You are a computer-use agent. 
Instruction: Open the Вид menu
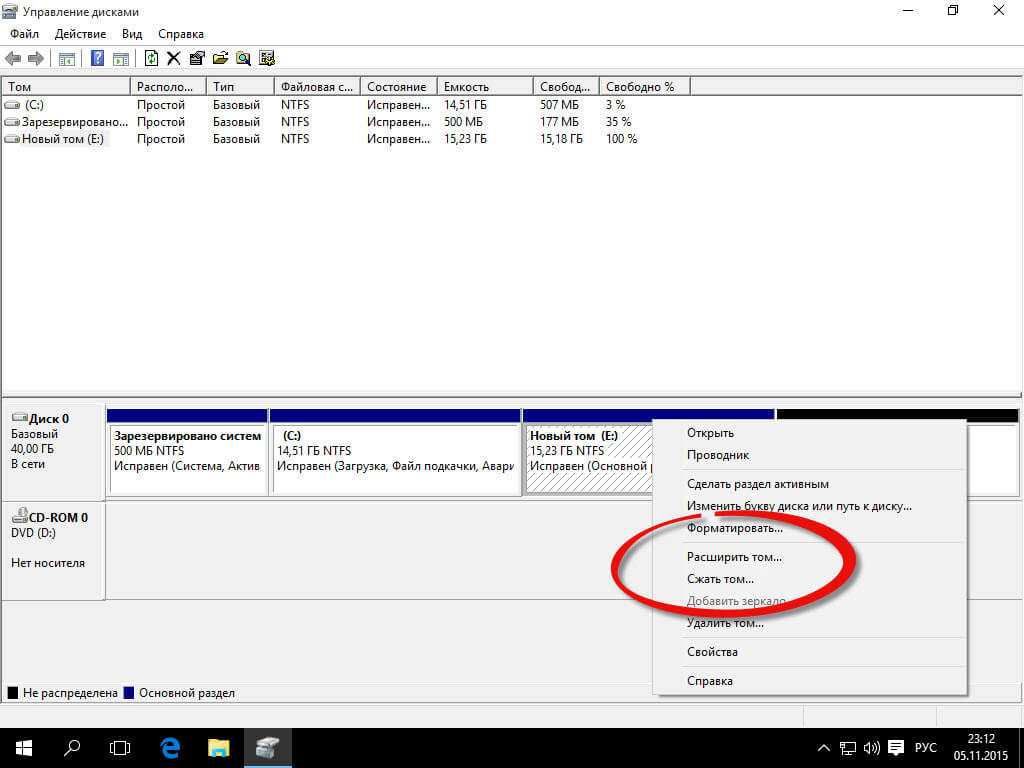pyautogui.click(x=131, y=34)
